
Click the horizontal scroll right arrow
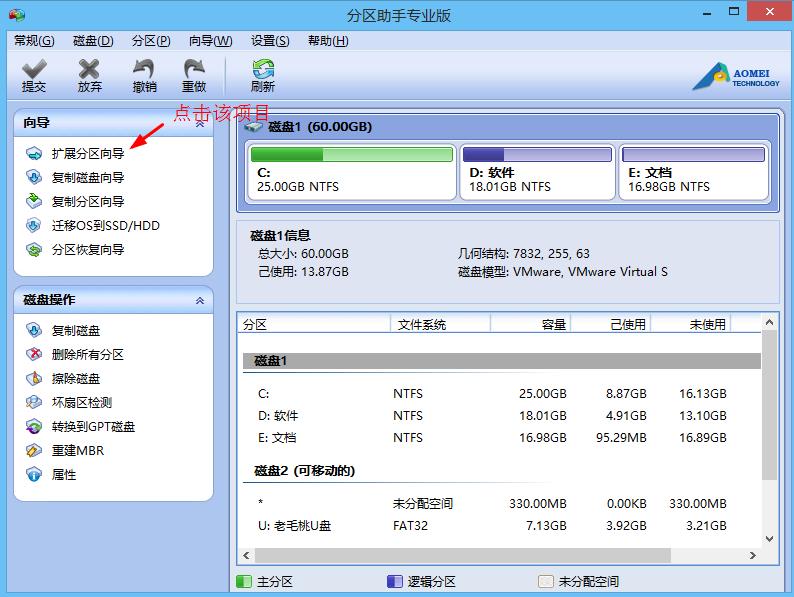click(x=753, y=555)
